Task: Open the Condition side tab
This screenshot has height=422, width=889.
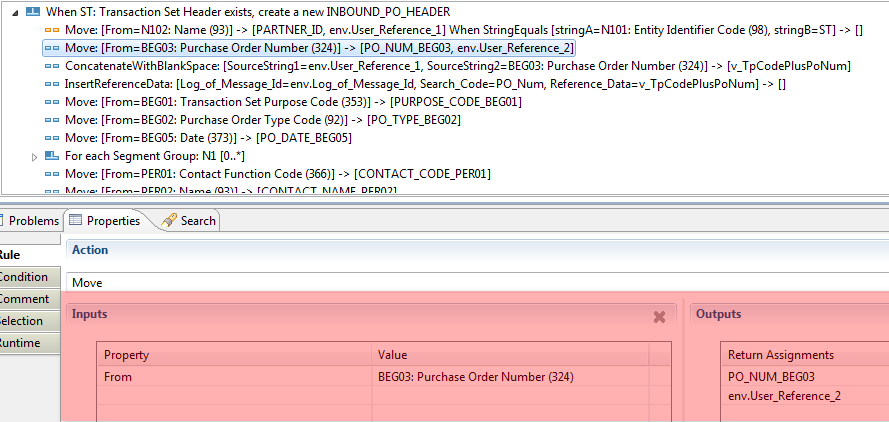Action: (22, 277)
